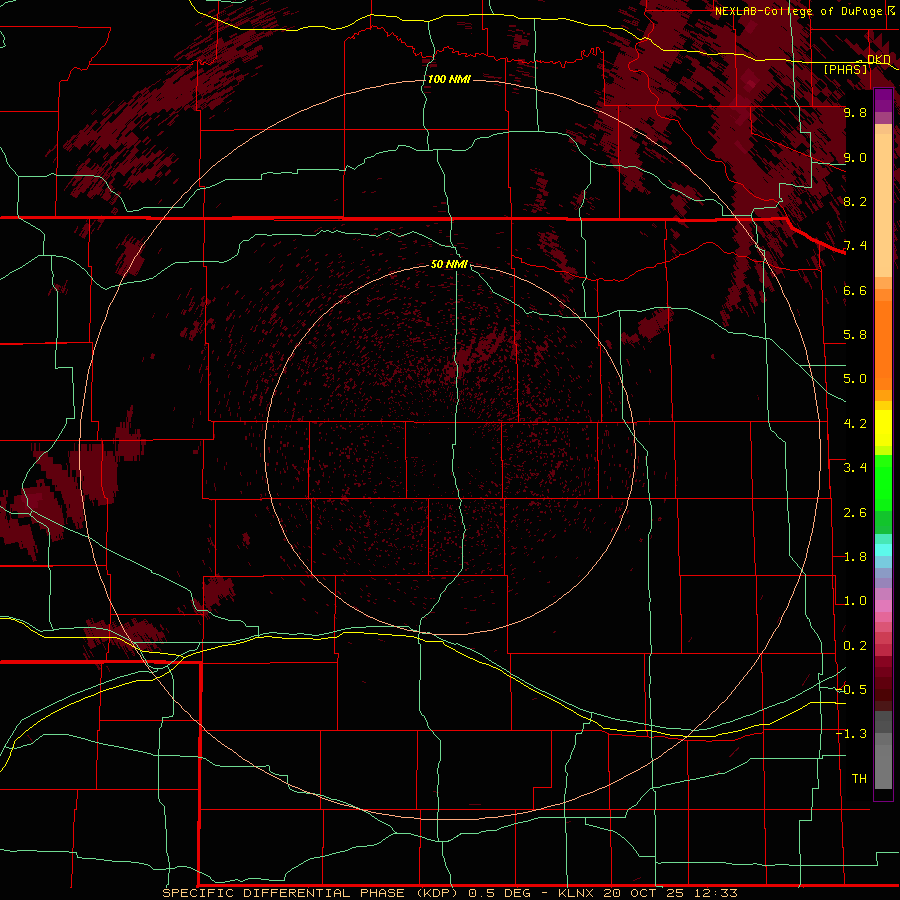Image resolution: width=900 pixels, height=900 pixels.
Task: Click the "TH" threshold label on the scale
Action: (859, 779)
